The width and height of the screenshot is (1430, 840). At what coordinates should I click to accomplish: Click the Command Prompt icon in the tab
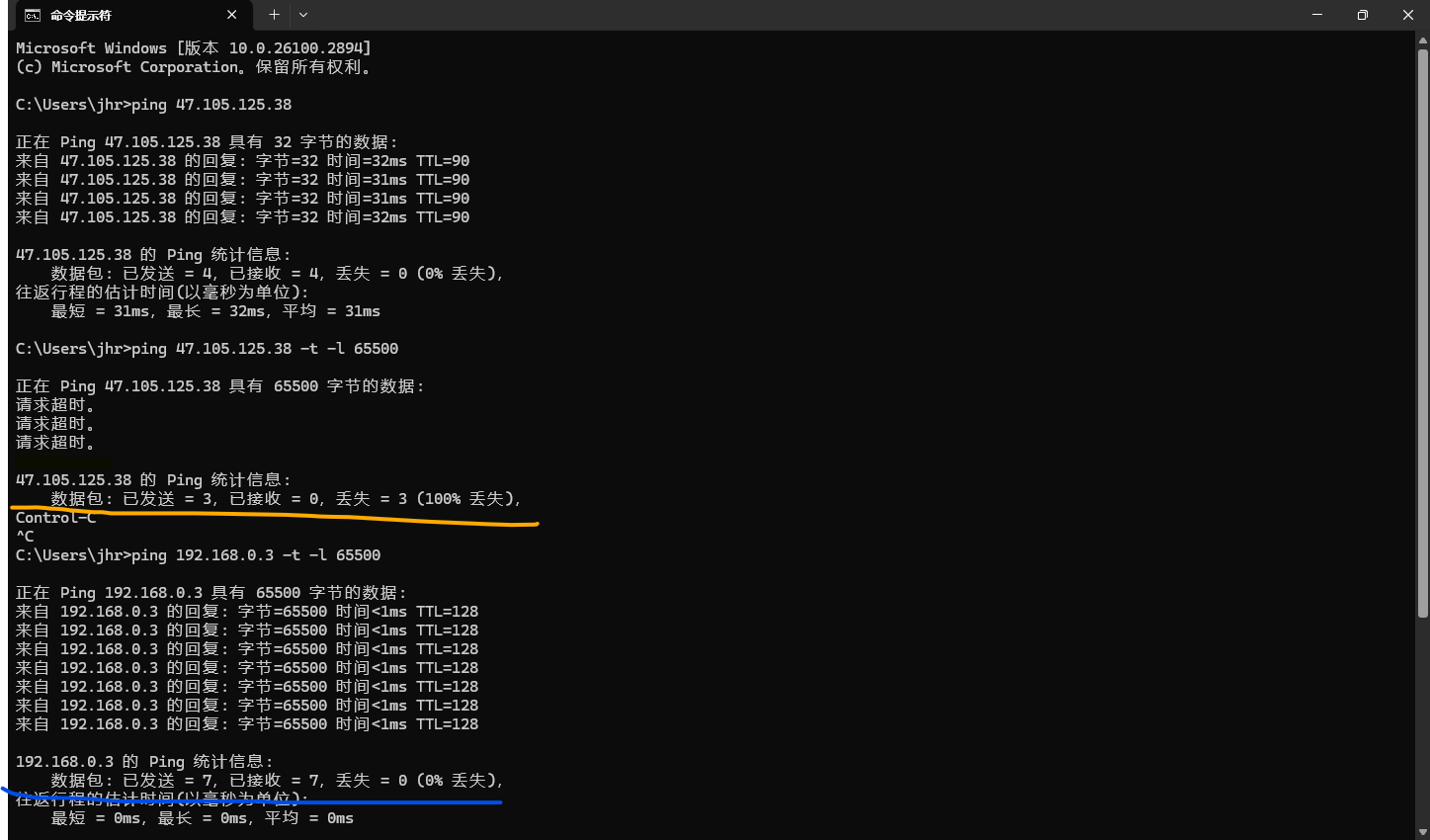pyautogui.click(x=32, y=15)
